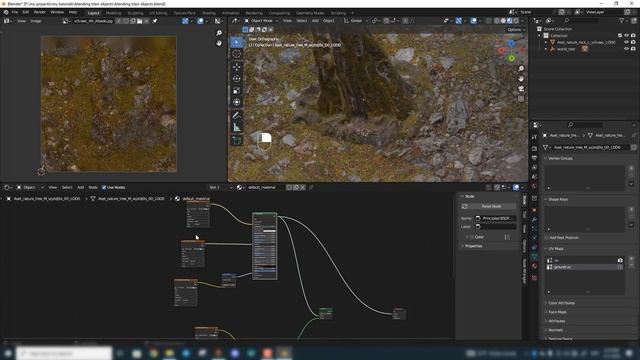Select the Scale tool in viewport toolbar

[x=236, y=90]
